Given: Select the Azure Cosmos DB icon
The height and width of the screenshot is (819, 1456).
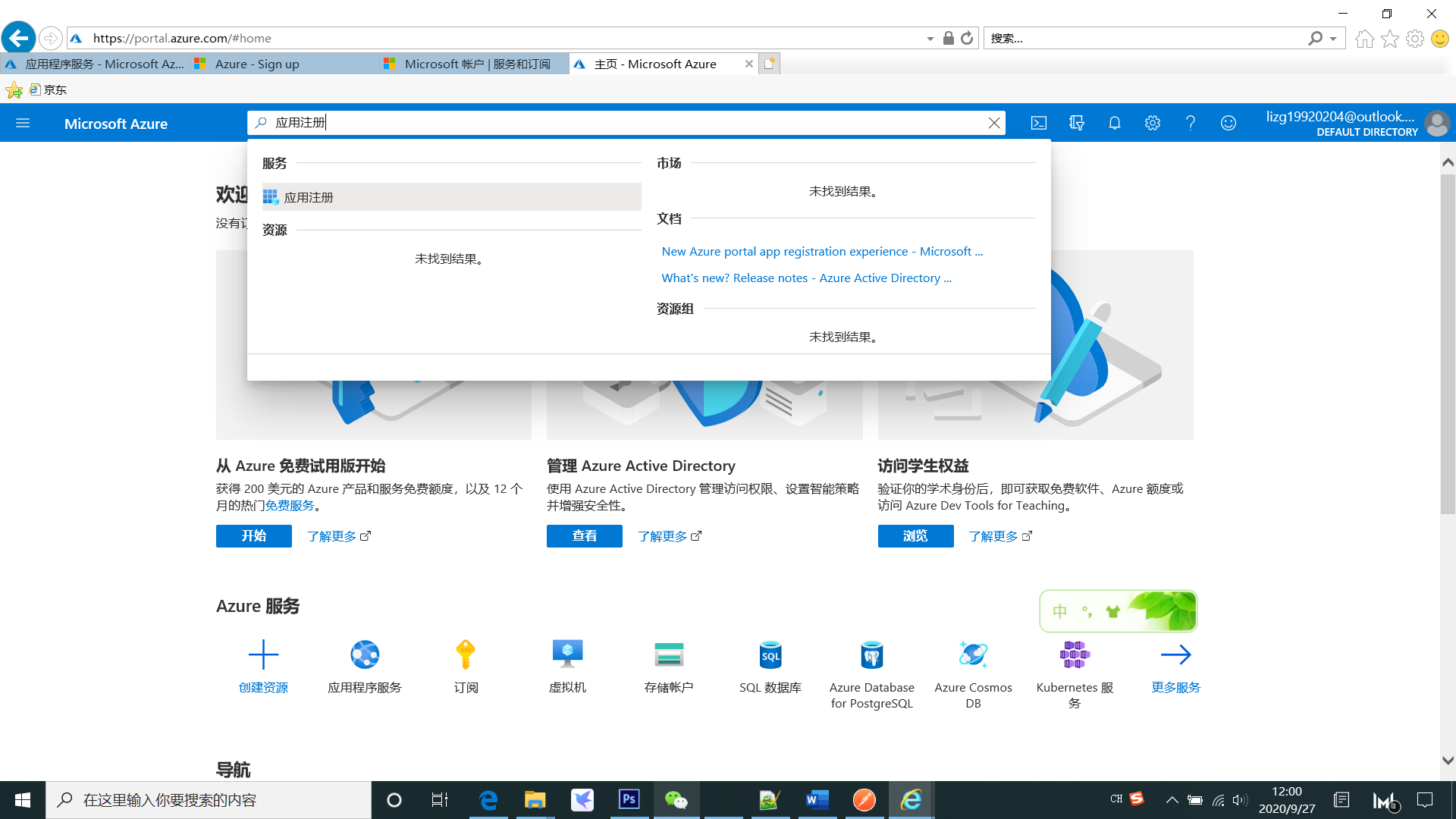Looking at the screenshot, I should tap(973, 654).
